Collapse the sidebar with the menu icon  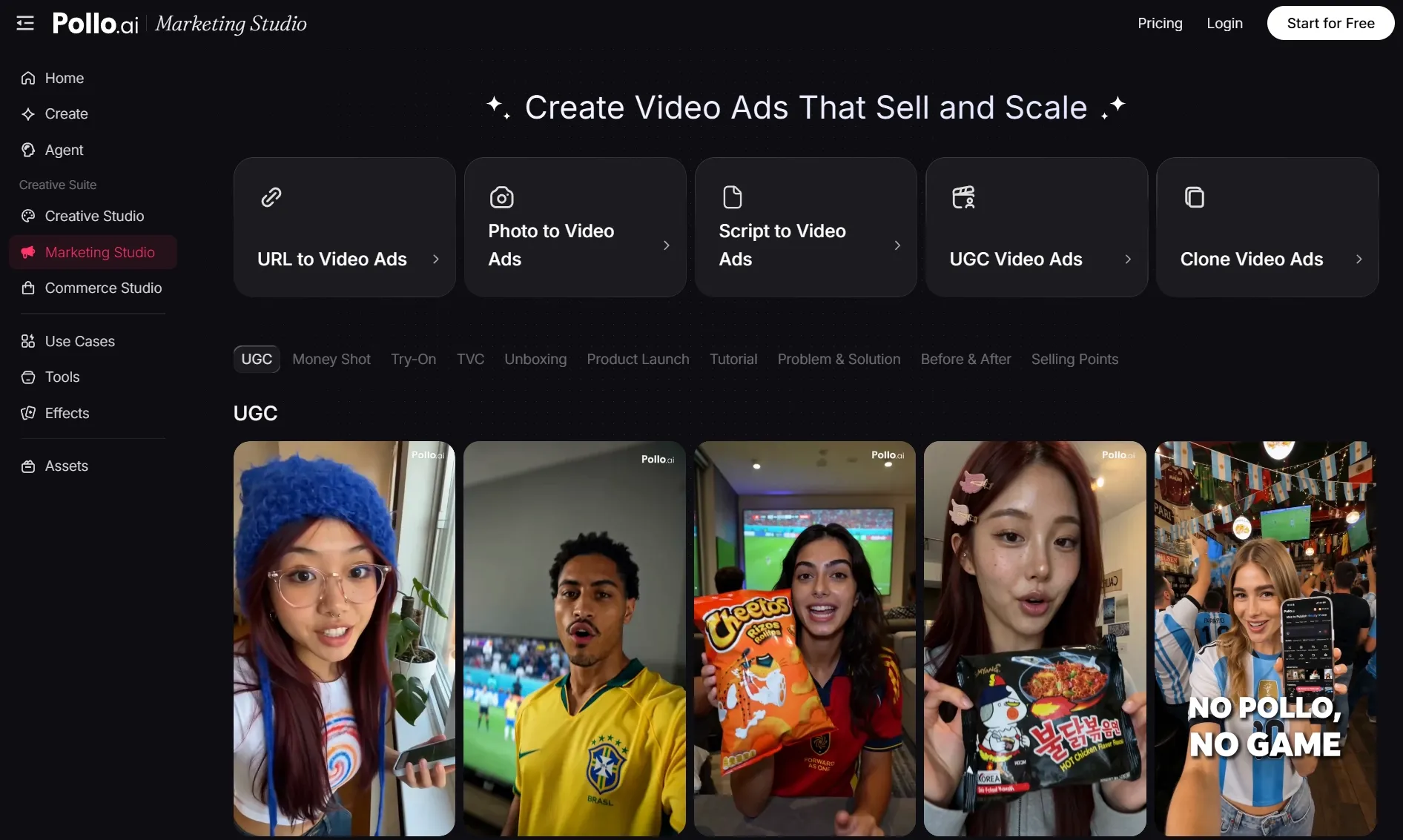25,24
